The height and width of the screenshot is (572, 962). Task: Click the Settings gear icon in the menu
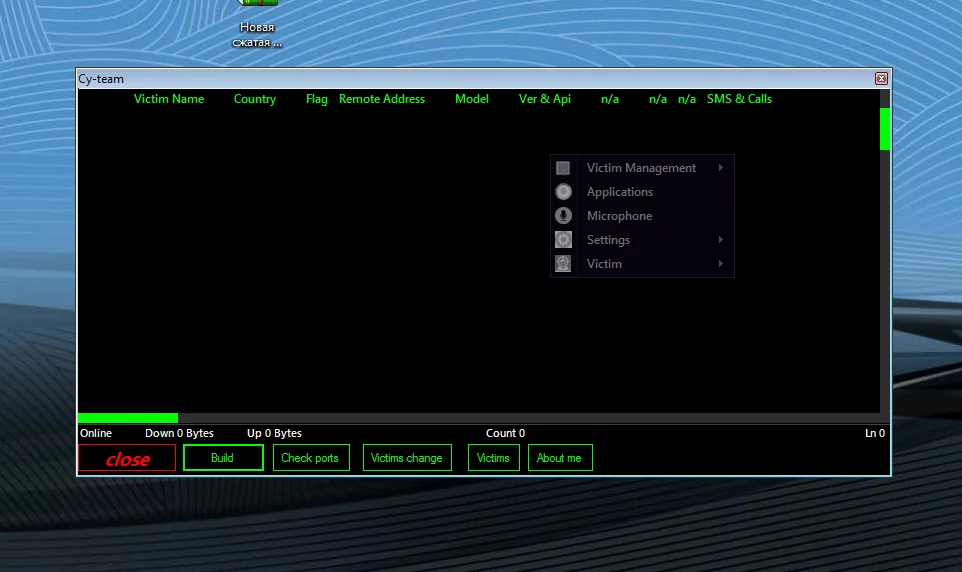coord(563,240)
